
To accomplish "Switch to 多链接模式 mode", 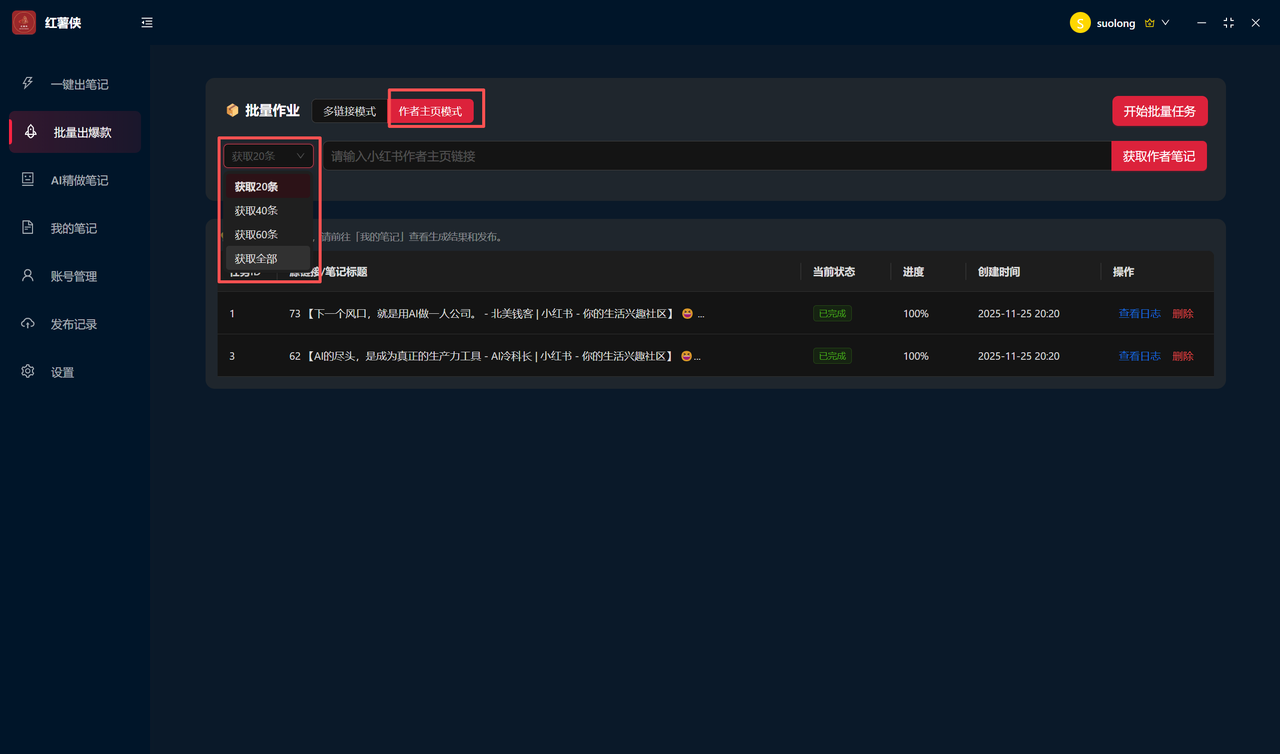I will click(x=349, y=111).
